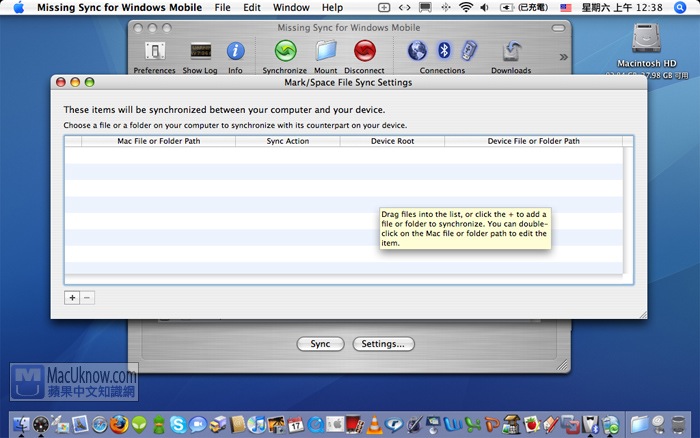Click the File Sync Settings window resize corner
The height and width of the screenshot is (438, 700).
tap(643, 315)
